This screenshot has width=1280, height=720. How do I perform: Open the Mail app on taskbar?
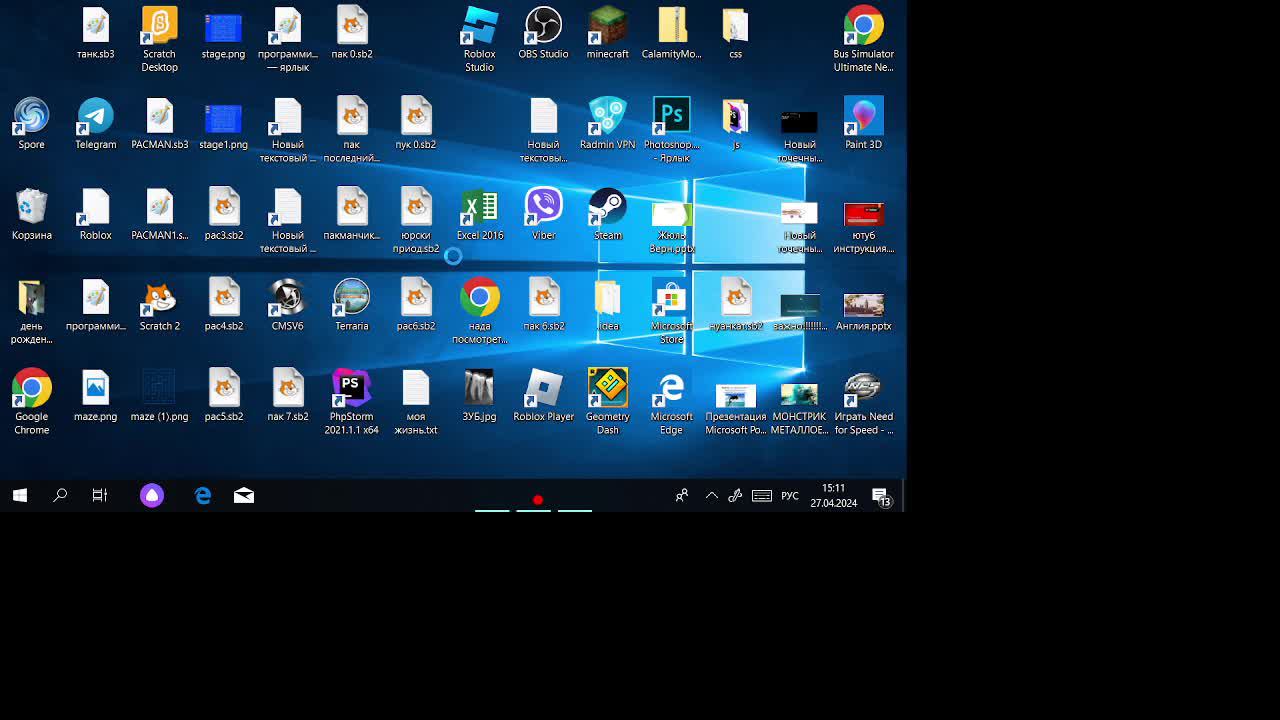[244, 495]
